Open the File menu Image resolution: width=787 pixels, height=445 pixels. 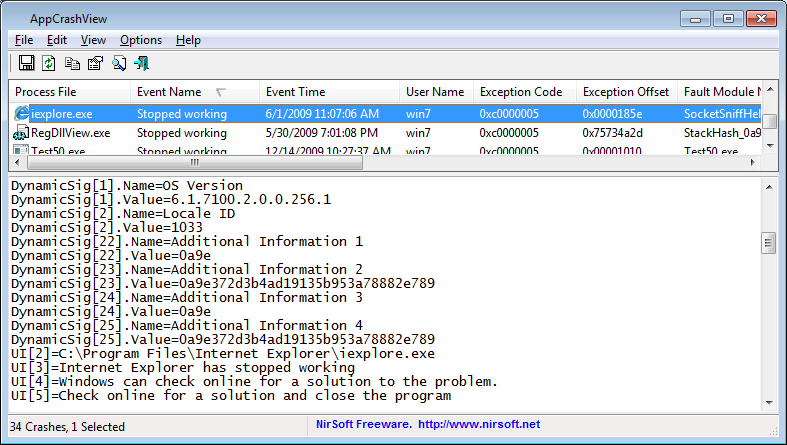click(24, 40)
